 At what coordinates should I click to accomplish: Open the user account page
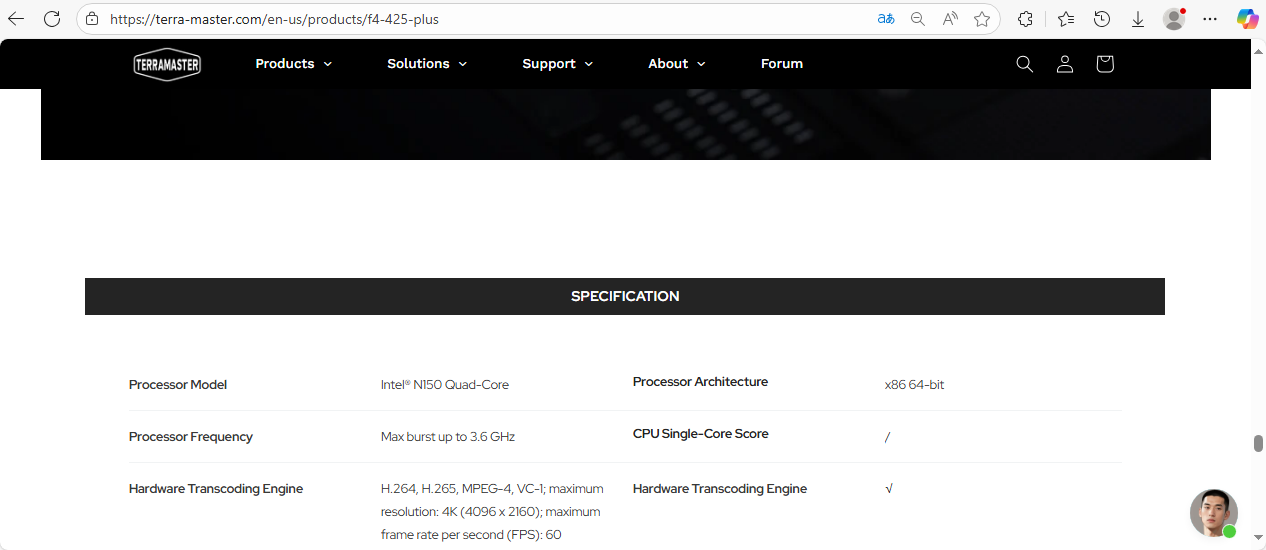tap(1065, 64)
